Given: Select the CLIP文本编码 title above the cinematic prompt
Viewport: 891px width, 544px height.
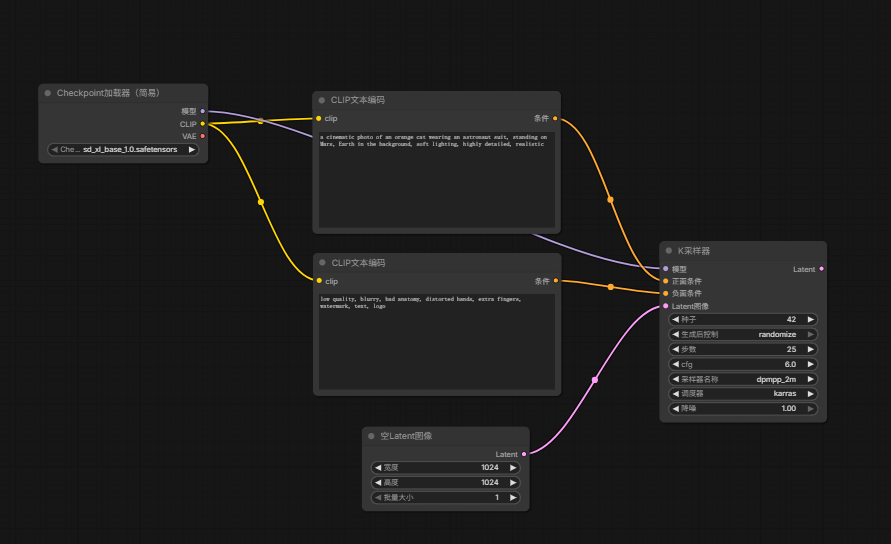Looking at the screenshot, I should tap(357, 100).
